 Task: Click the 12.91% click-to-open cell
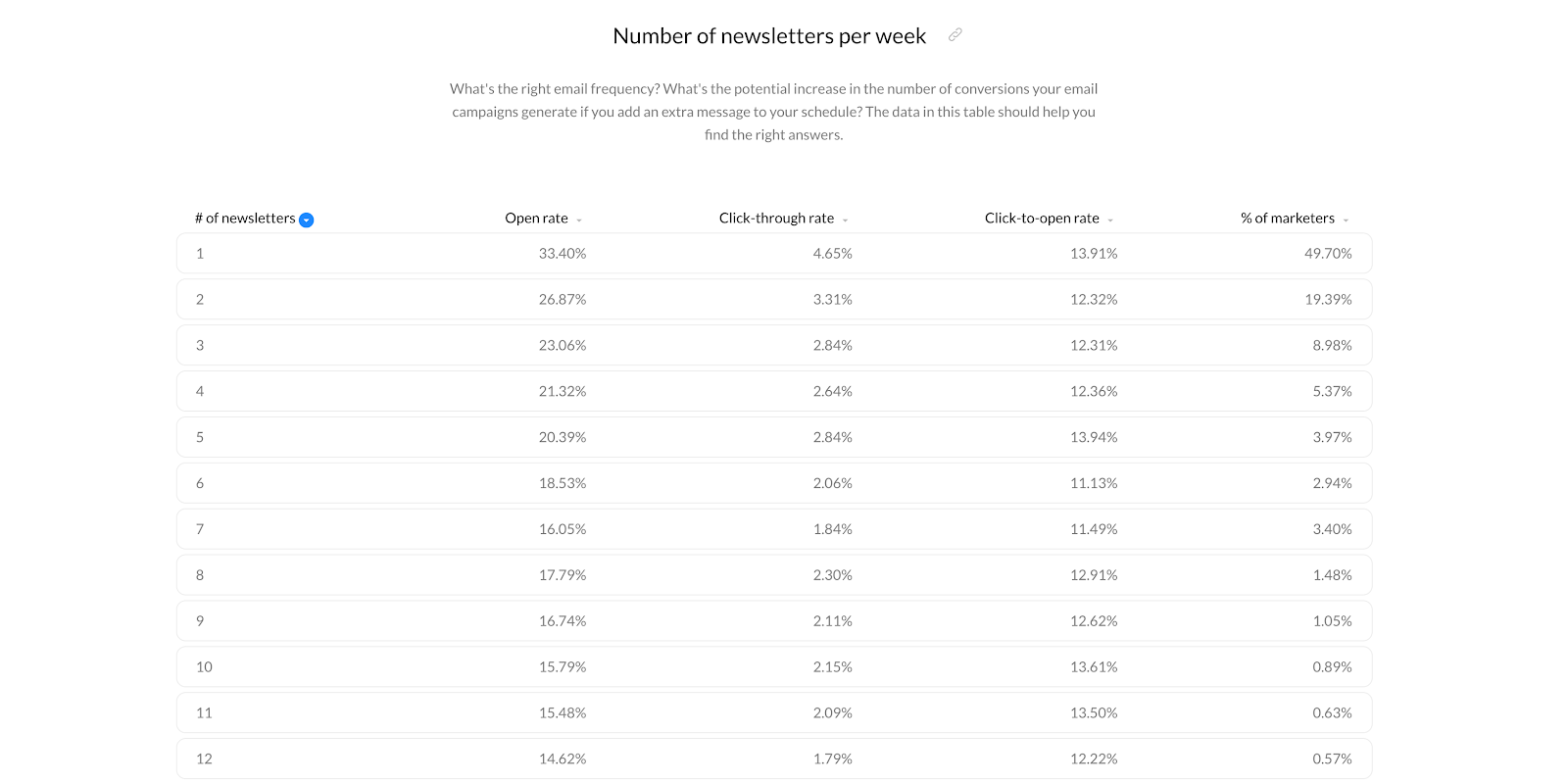coord(1094,575)
